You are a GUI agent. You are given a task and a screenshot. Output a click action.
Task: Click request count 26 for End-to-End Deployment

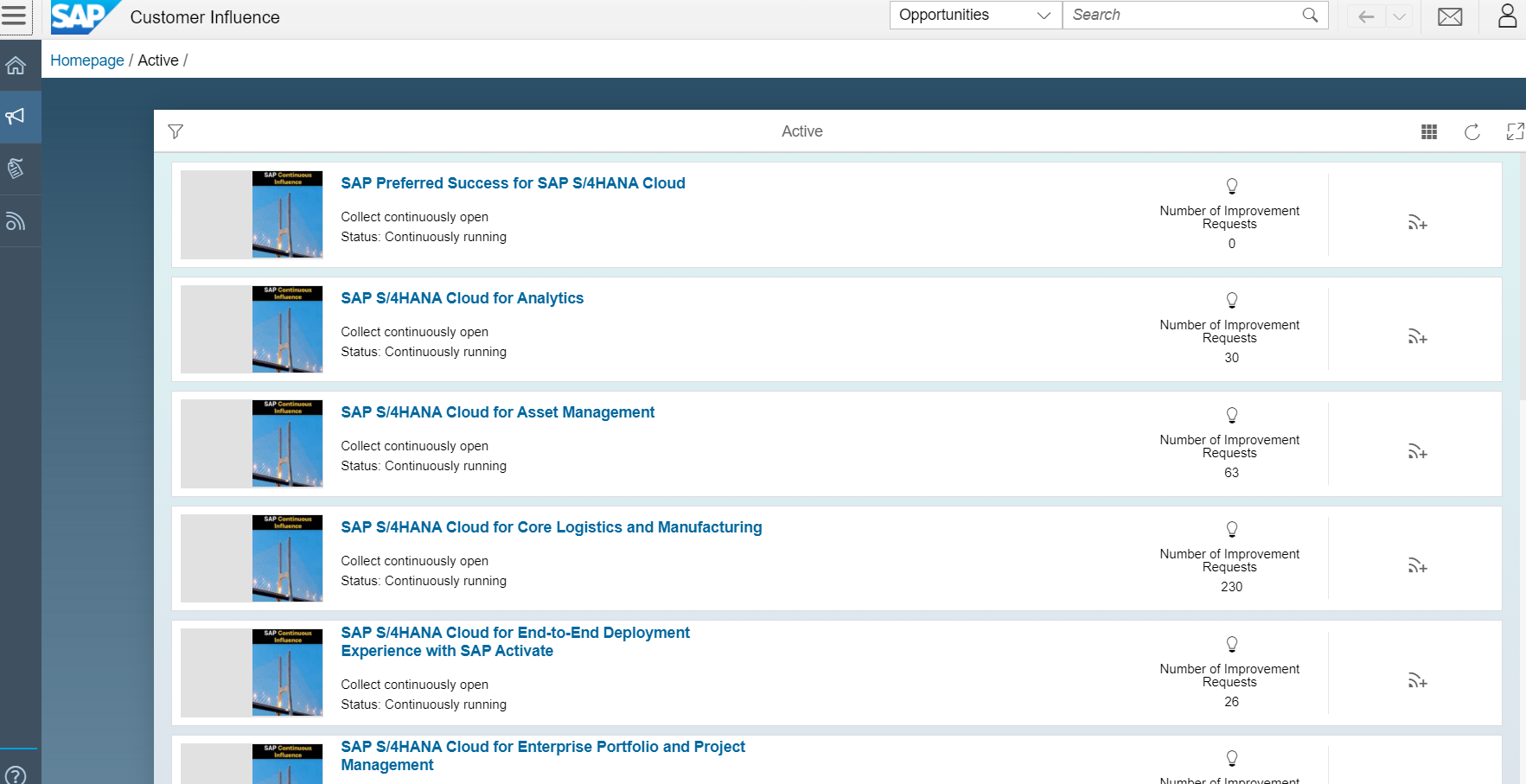coord(1231,702)
